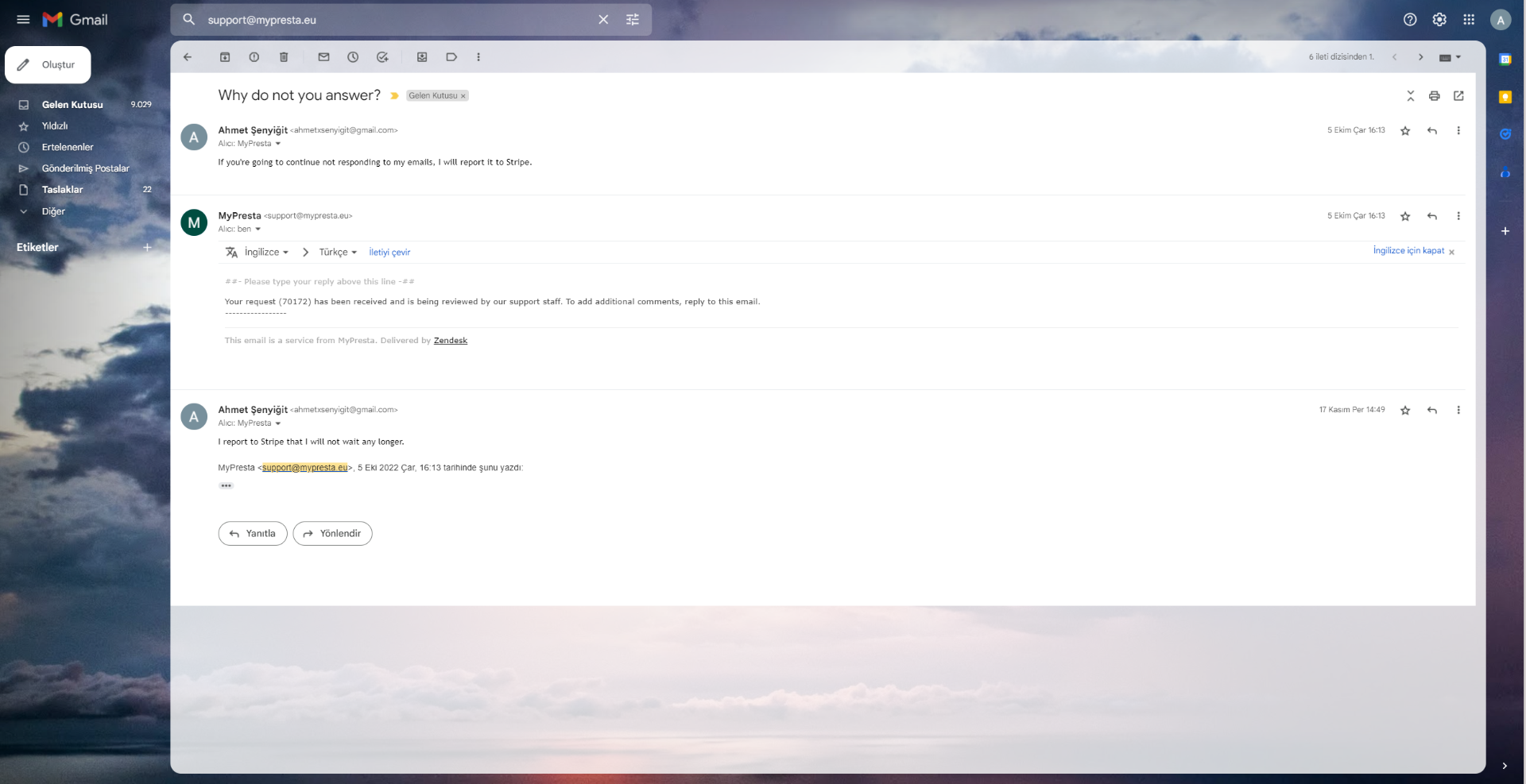Open the Help question mark icon
Screen dimensions: 1526x784
pos(1410,20)
